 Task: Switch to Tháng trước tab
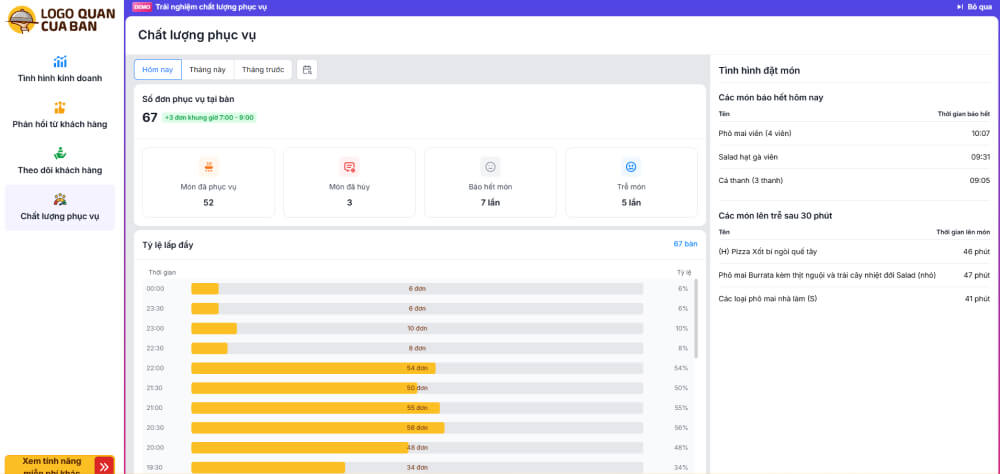pos(263,70)
